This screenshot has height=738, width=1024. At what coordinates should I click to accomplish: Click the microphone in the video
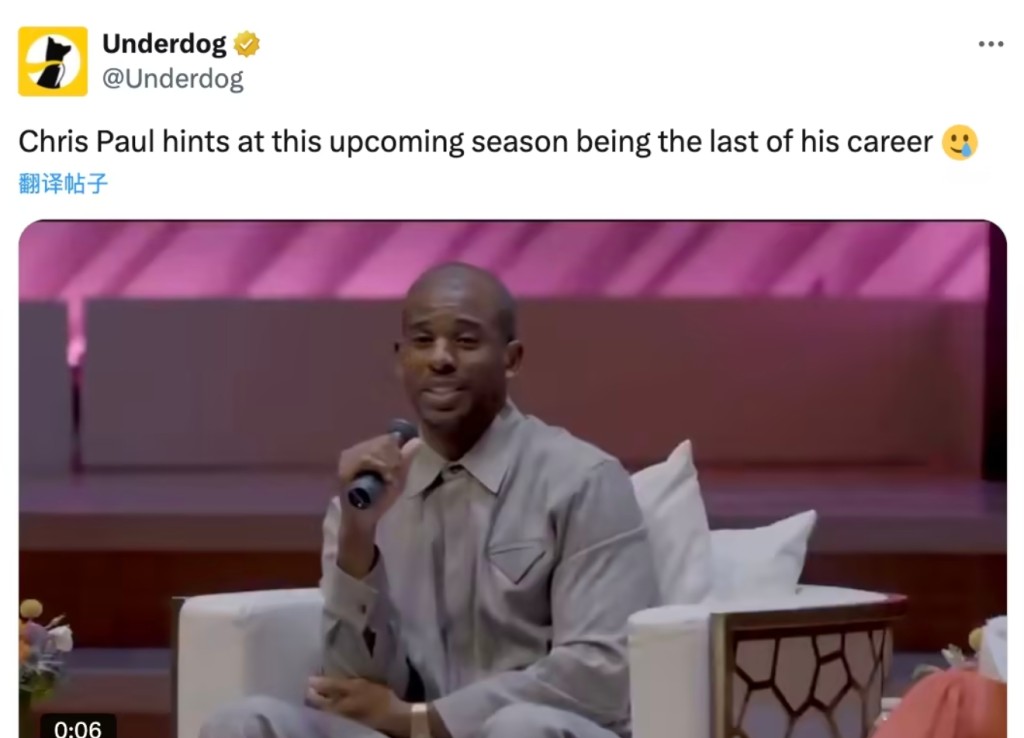(x=381, y=464)
